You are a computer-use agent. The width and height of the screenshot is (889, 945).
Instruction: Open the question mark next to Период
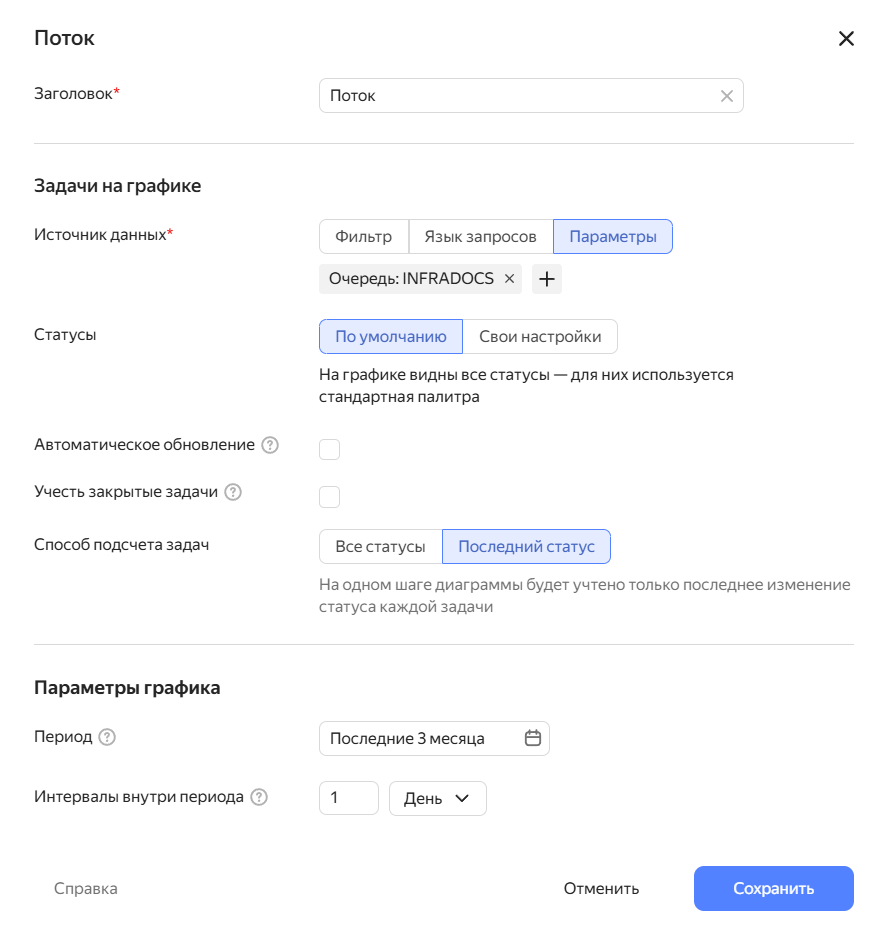click(x=107, y=737)
